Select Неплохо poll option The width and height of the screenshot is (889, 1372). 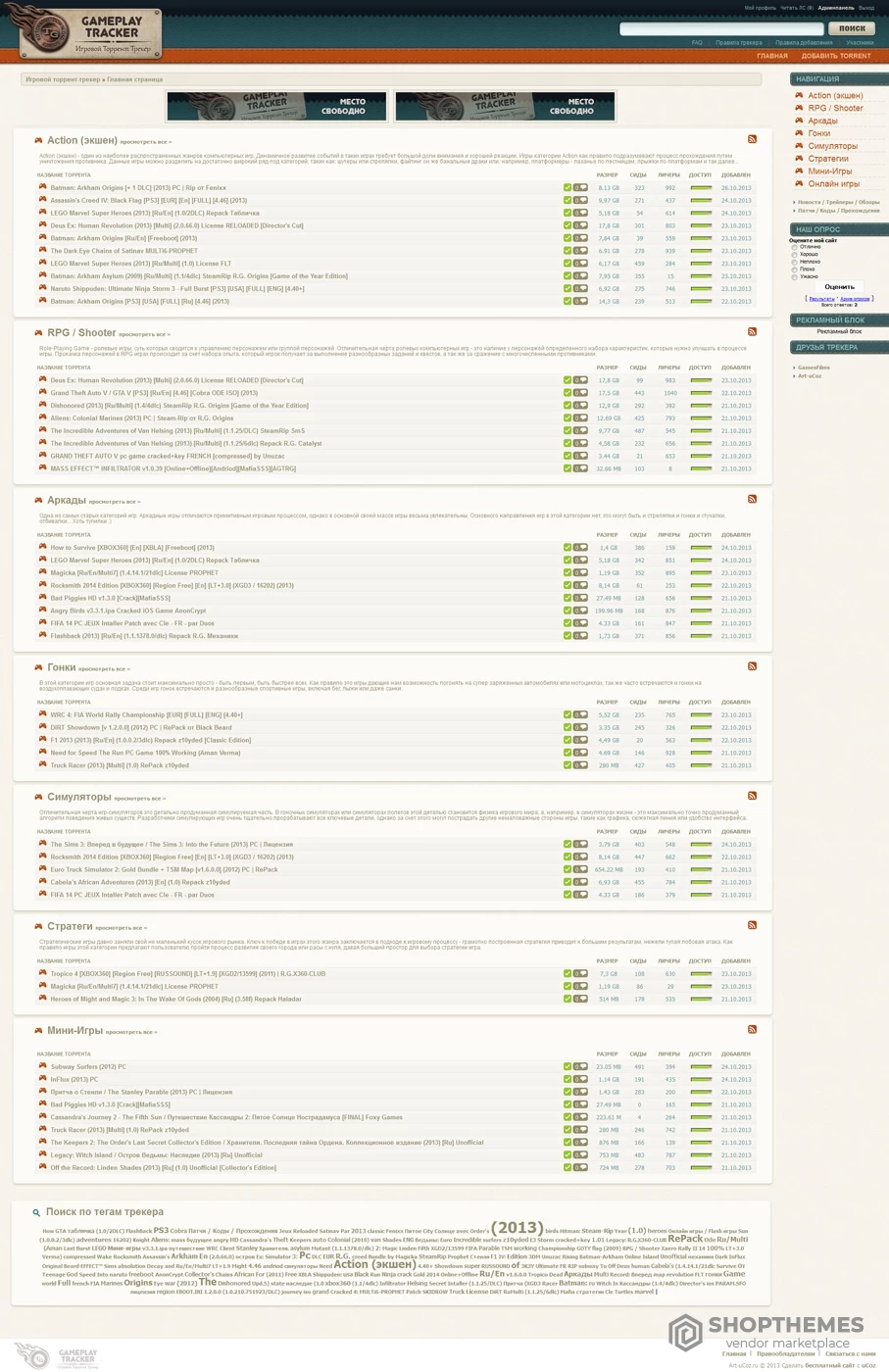coord(795,262)
